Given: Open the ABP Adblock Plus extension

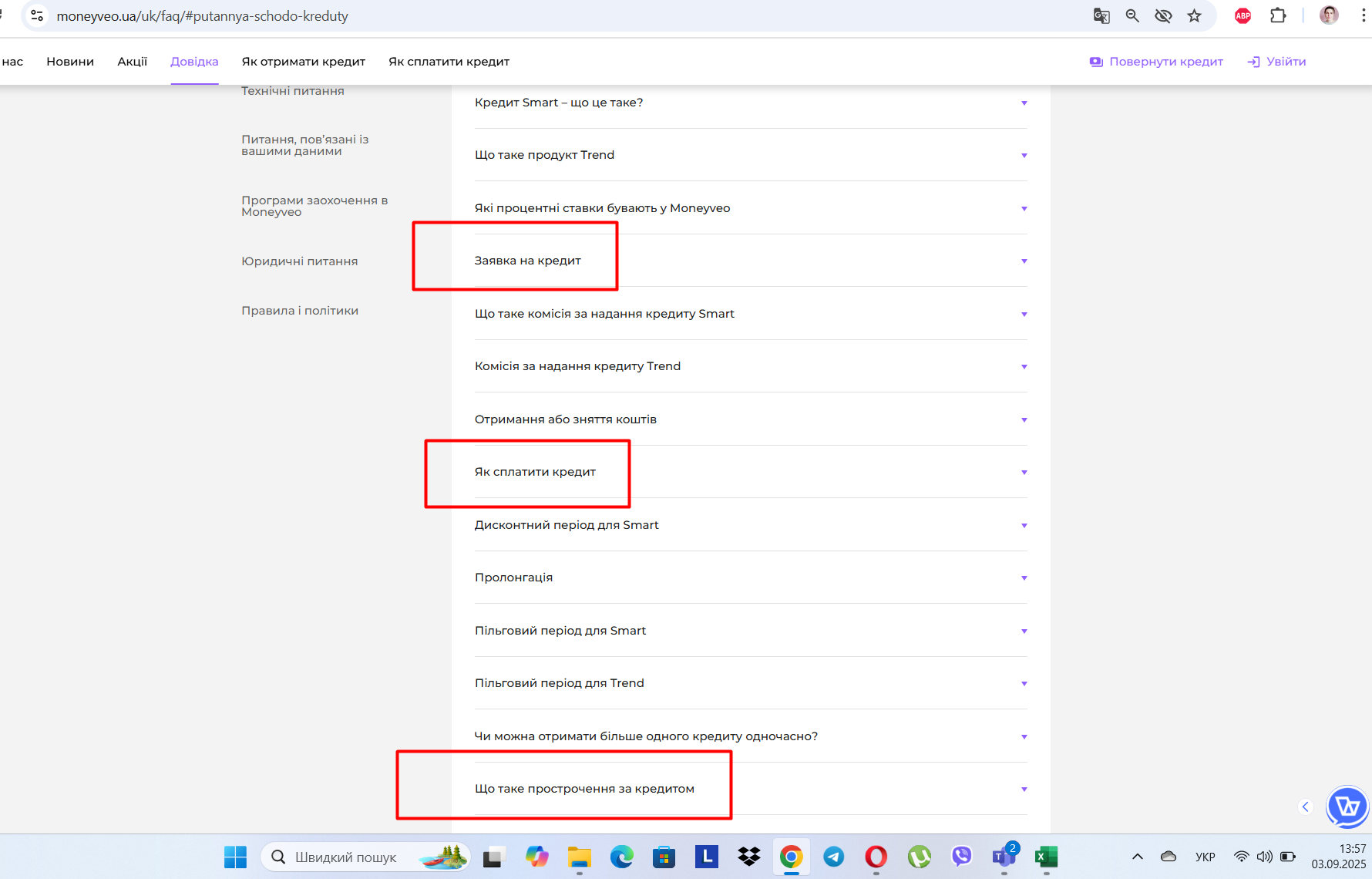Looking at the screenshot, I should [x=1243, y=15].
